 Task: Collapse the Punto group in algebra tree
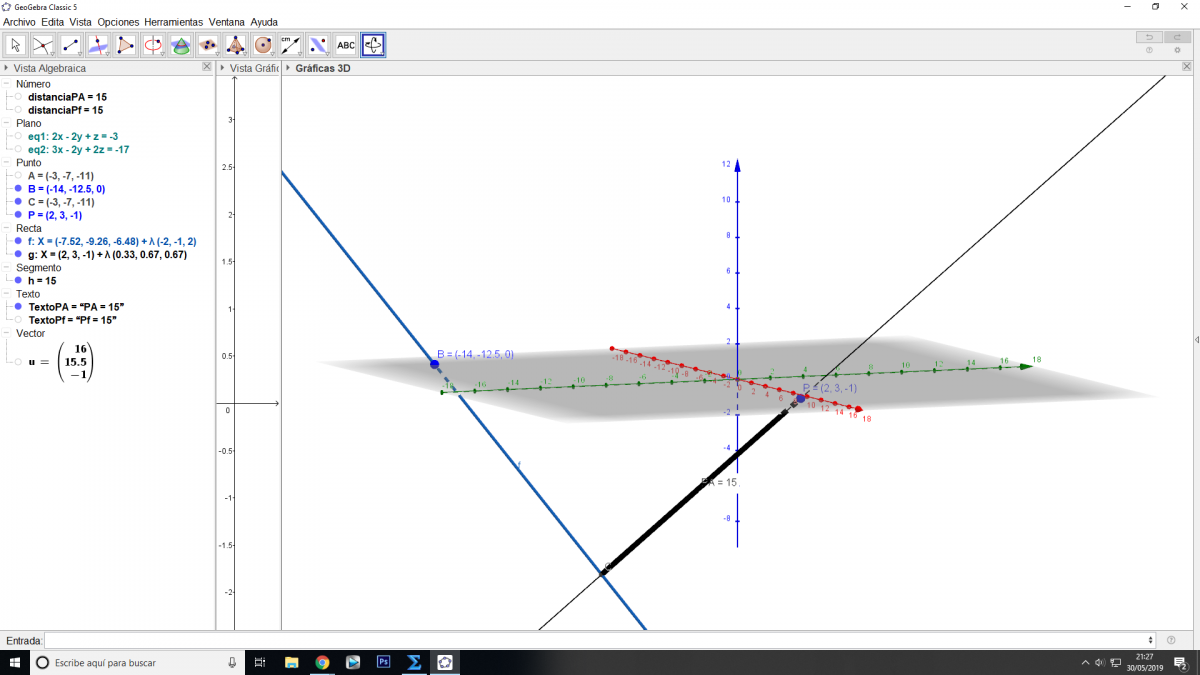8,162
